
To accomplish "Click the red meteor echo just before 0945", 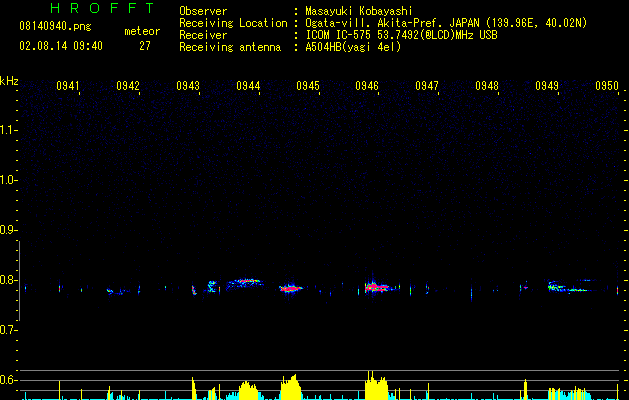I will tap(291, 288).
